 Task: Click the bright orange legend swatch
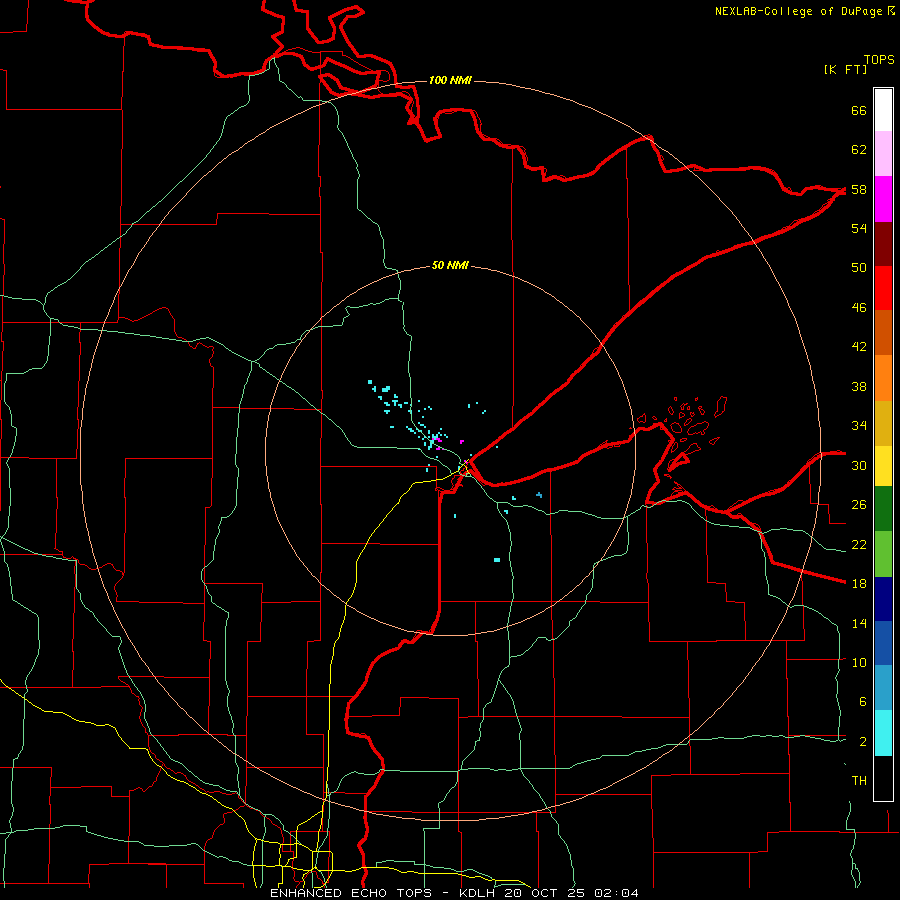883,378
